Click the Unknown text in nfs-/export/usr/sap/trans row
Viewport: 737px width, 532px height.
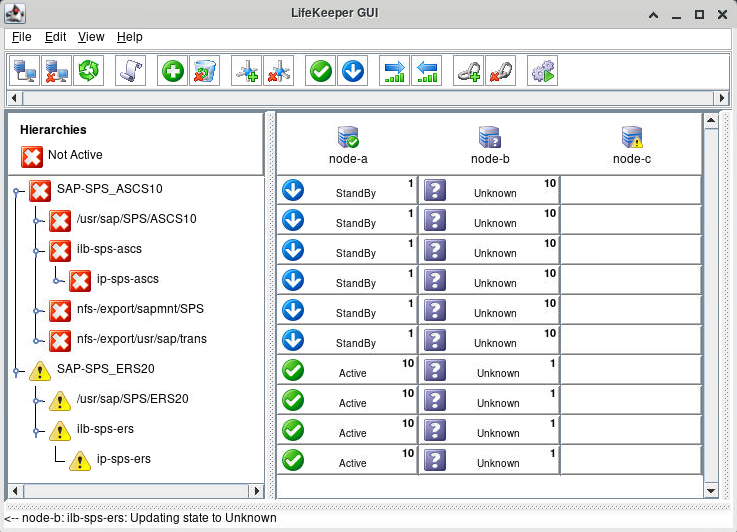click(x=495, y=343)
